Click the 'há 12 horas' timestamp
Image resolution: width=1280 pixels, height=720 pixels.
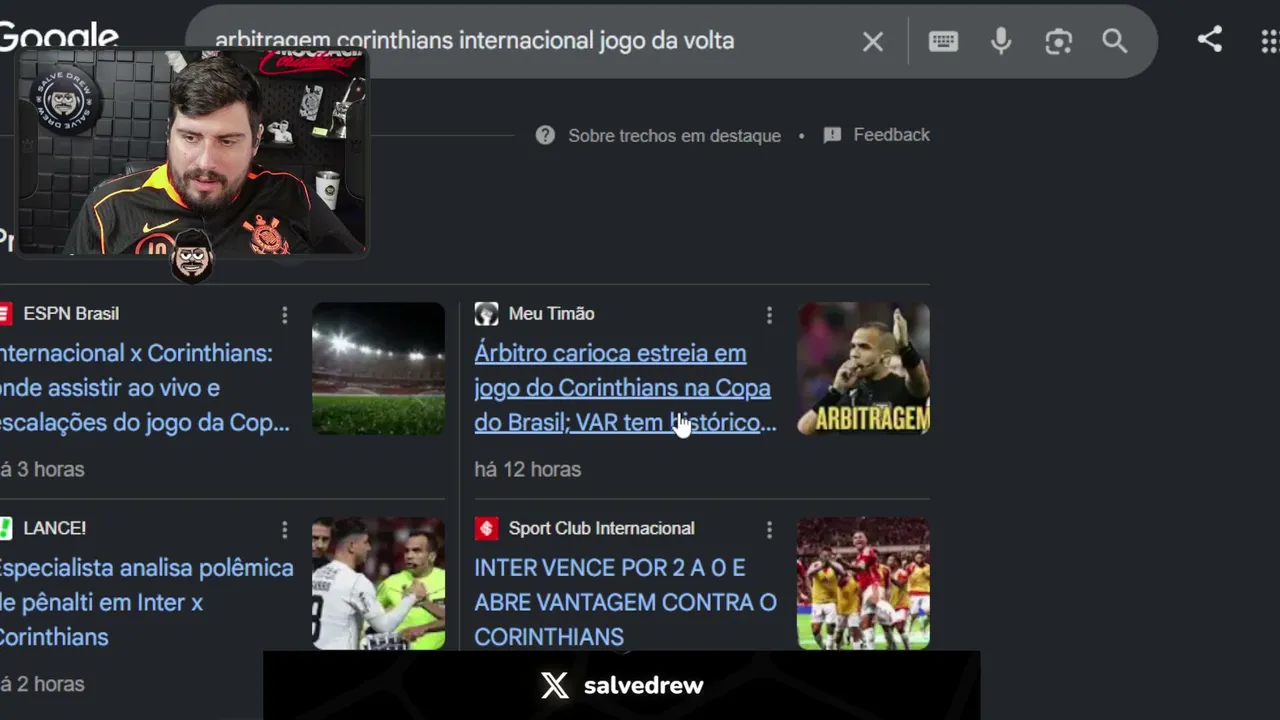click(527, 469)
